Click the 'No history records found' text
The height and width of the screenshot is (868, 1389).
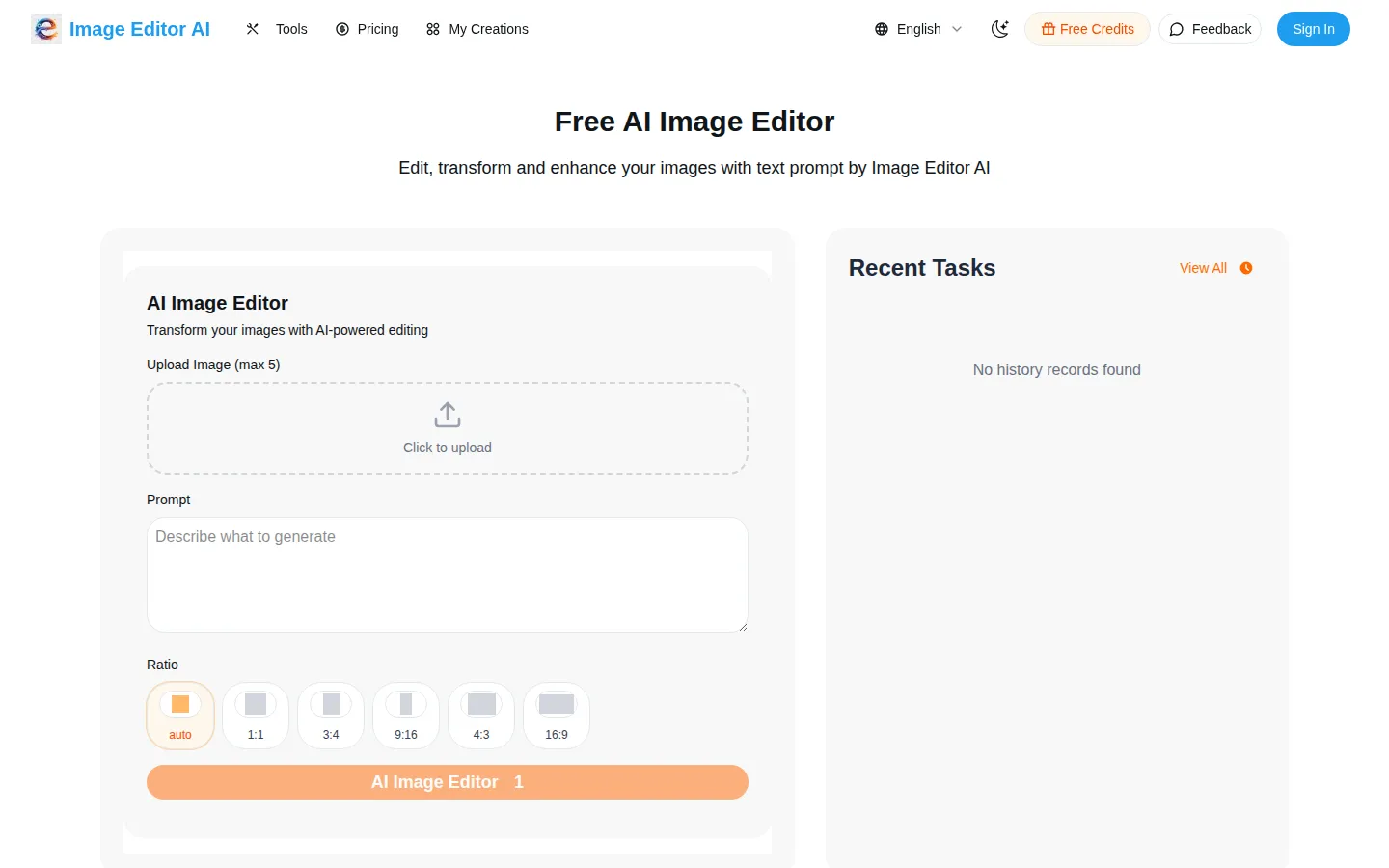1057,369
